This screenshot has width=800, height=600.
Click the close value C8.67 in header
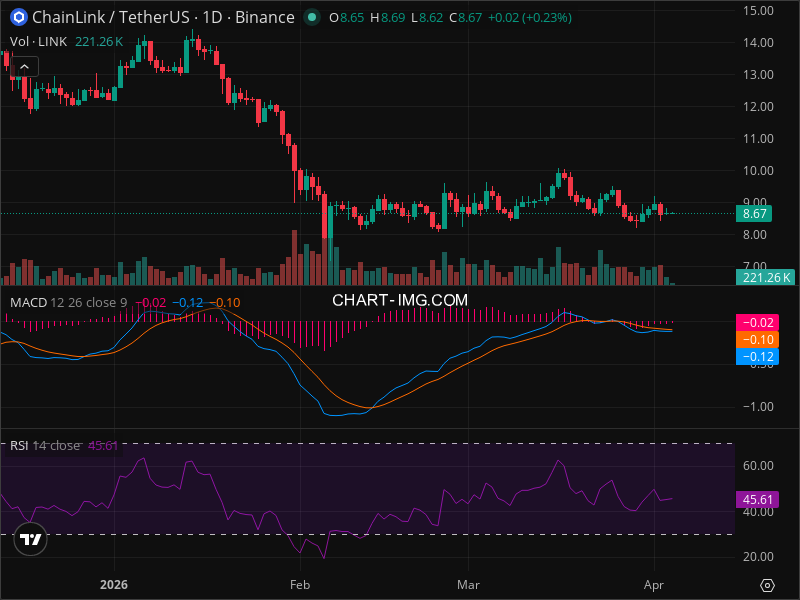[x=465, y=18]
